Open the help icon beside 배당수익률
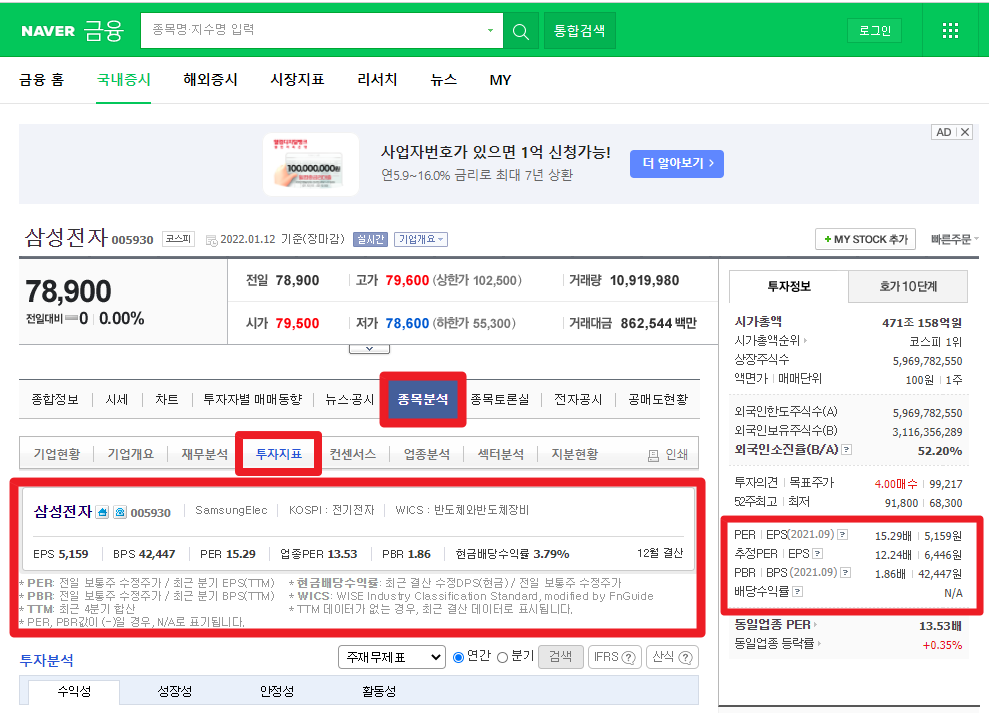This screenshot has height=713, width=989. 798,592
